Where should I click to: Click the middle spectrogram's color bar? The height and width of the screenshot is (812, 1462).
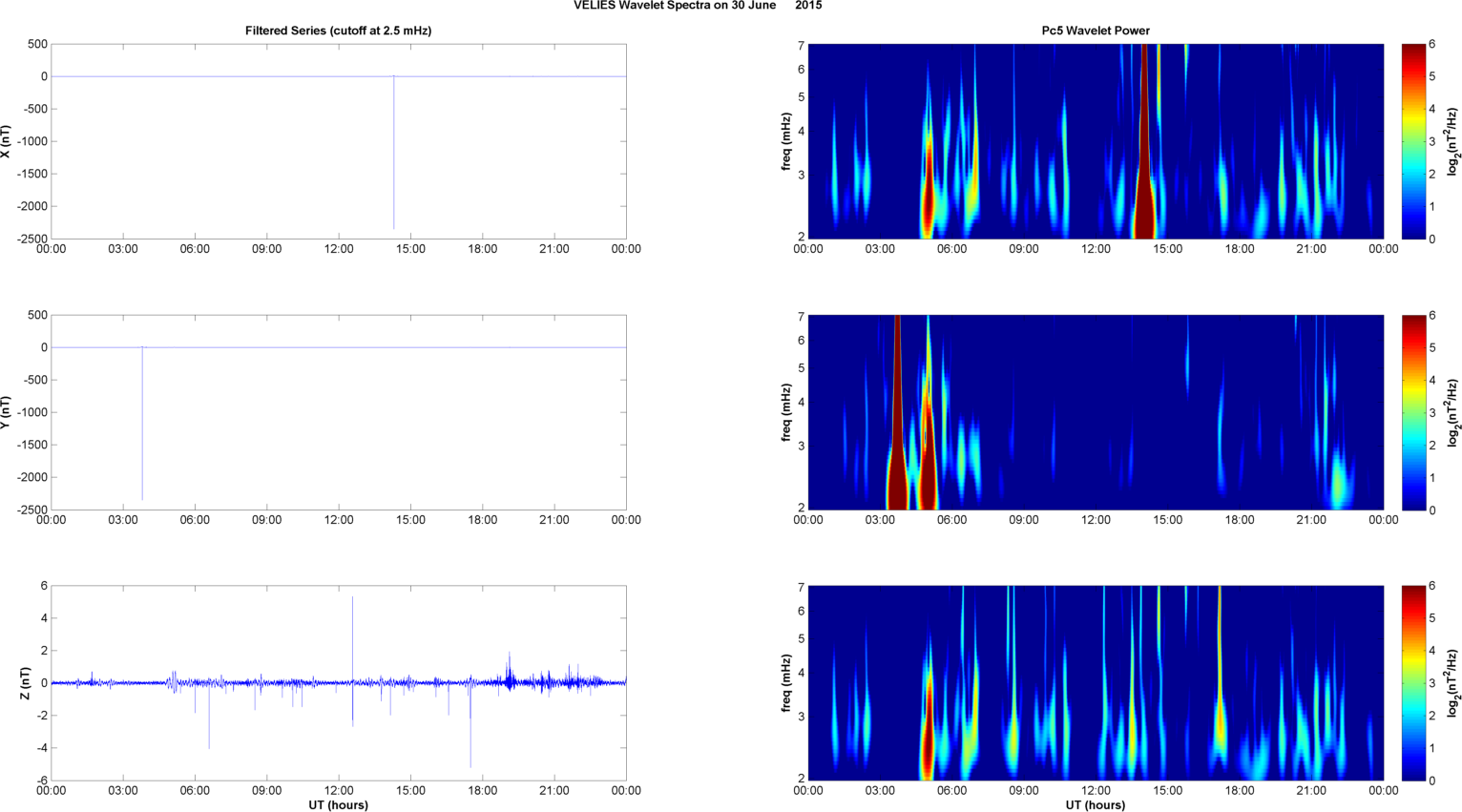click(1413, 412)
